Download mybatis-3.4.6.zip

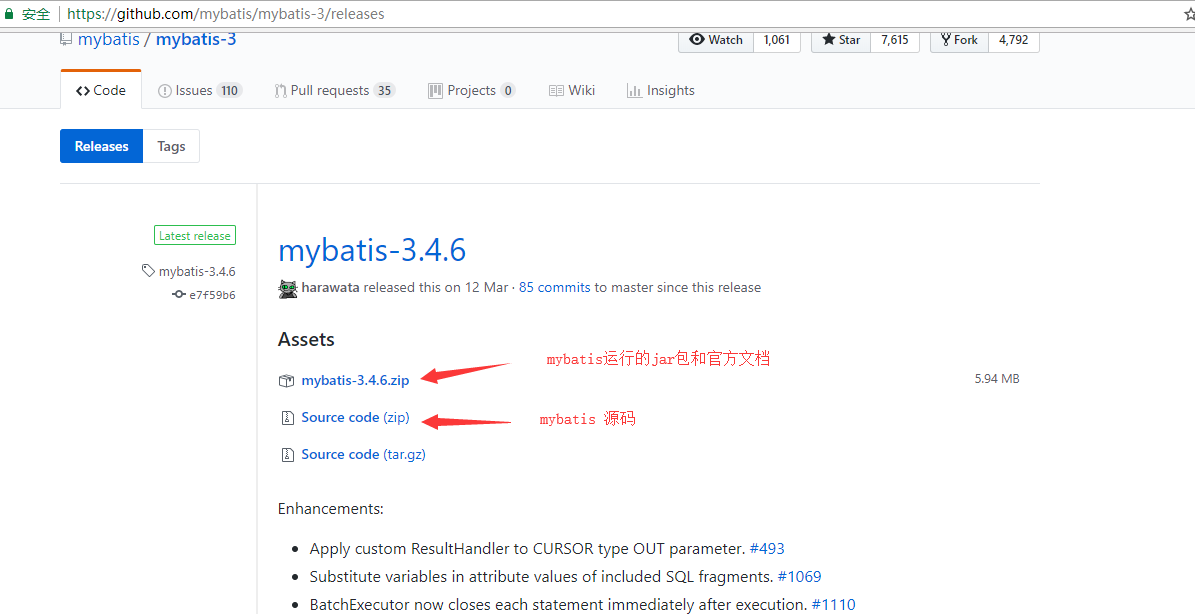point(355,380)
